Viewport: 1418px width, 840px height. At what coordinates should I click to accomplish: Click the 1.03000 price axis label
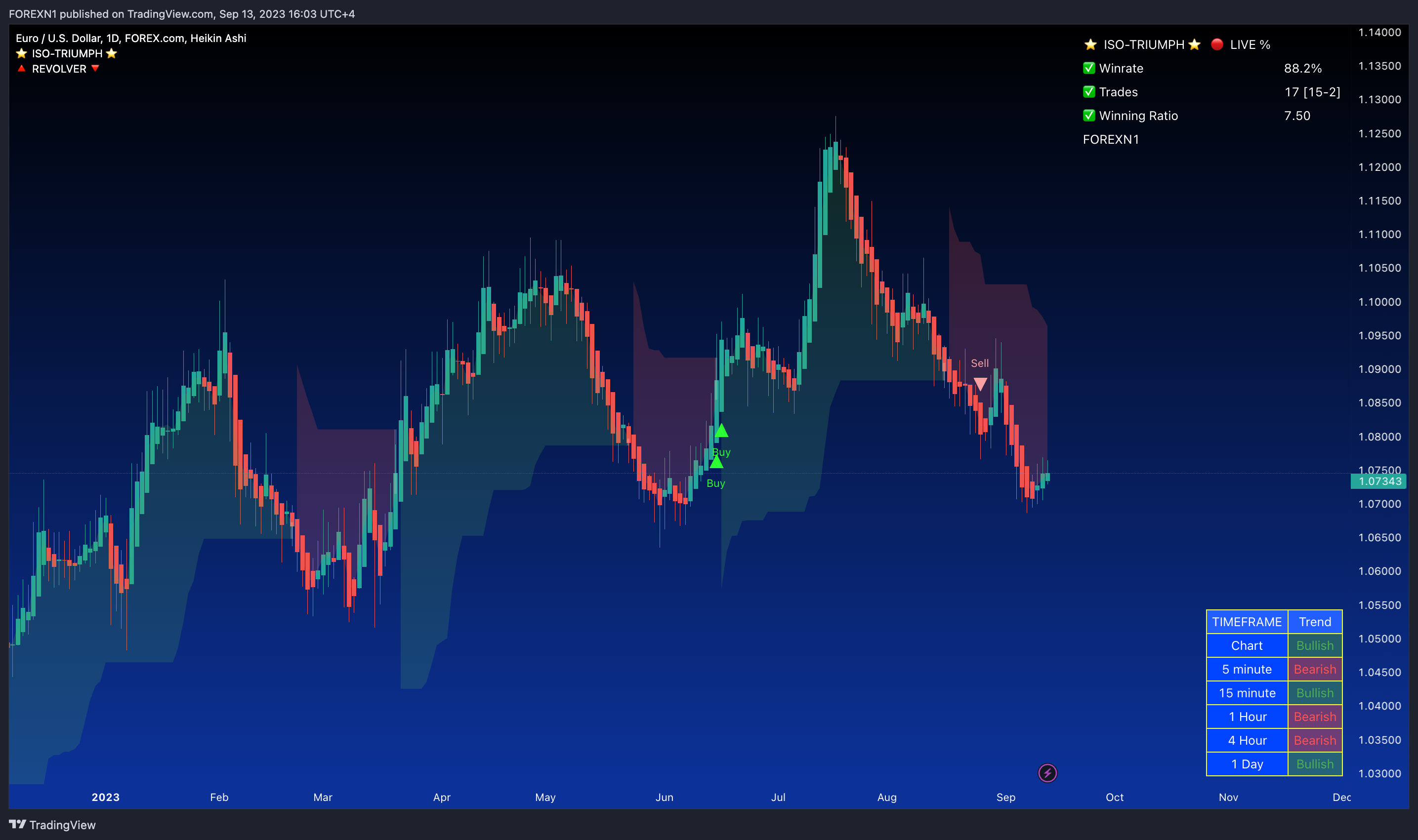pyautogui.click(x=1379, y=773)
